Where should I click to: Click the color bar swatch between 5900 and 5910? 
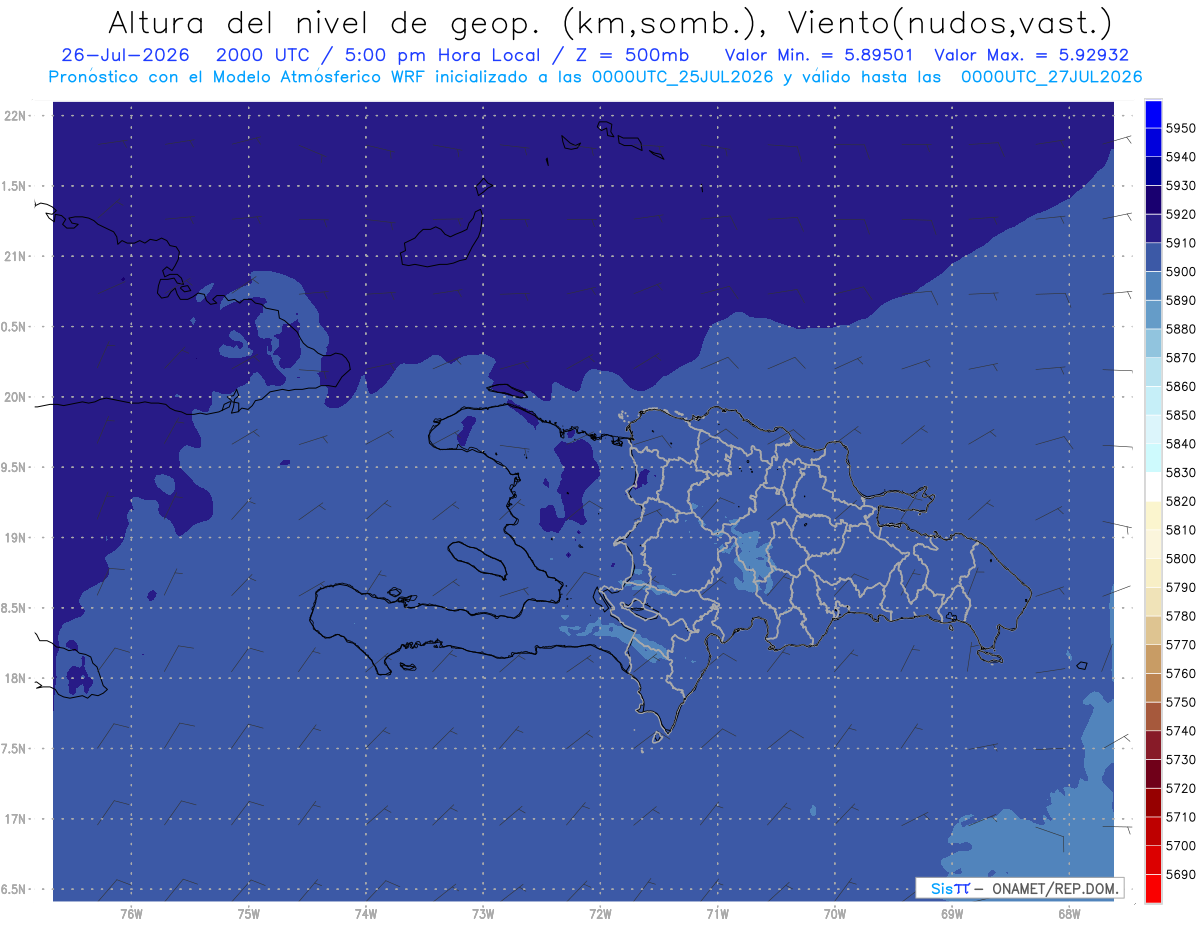(x=1153, y=257)
